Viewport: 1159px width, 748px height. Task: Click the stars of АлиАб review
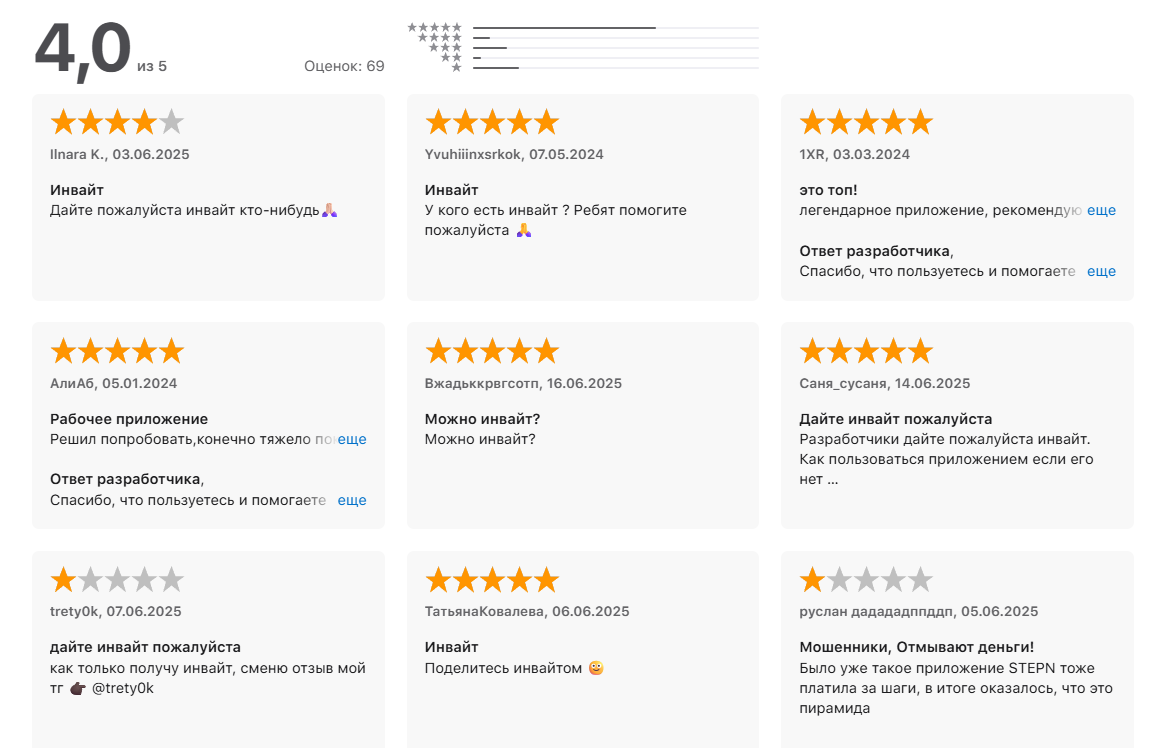(x=117, y=351)
